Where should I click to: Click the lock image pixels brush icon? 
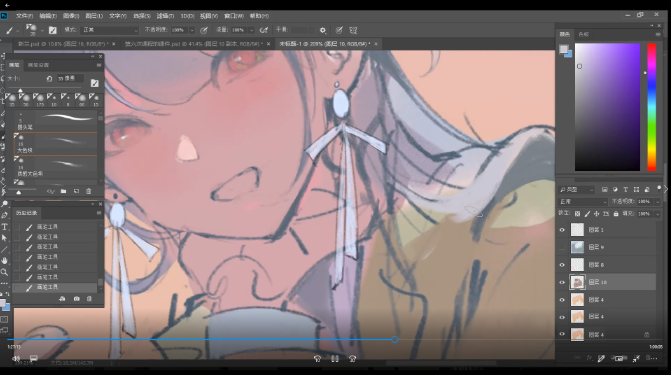587,213
